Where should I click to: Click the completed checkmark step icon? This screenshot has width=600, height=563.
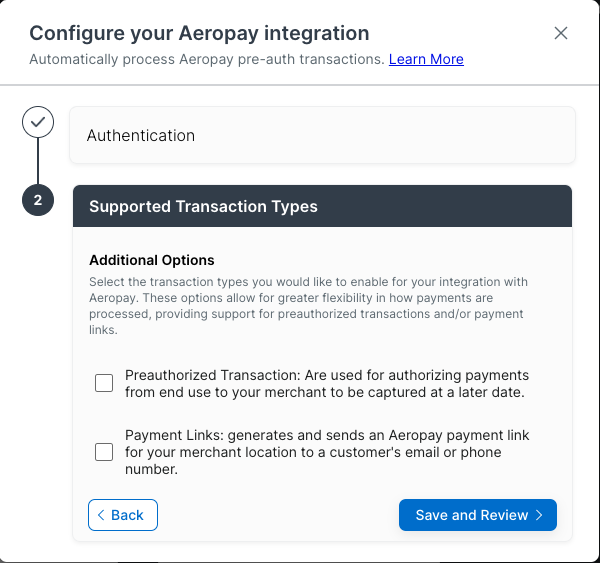(x=38, y=122)
